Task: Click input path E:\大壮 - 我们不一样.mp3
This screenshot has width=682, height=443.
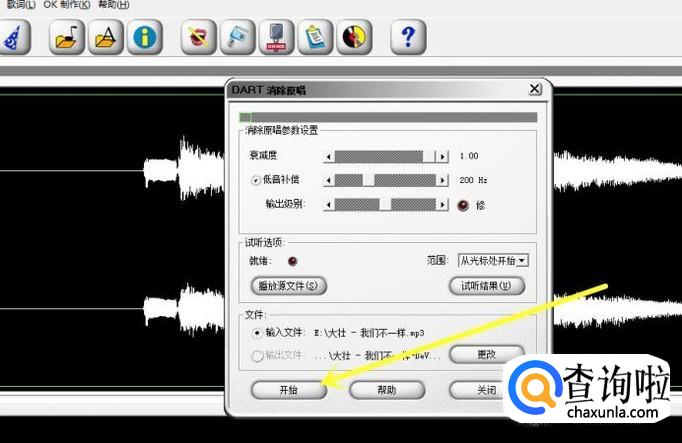Action: click(369, 333)
